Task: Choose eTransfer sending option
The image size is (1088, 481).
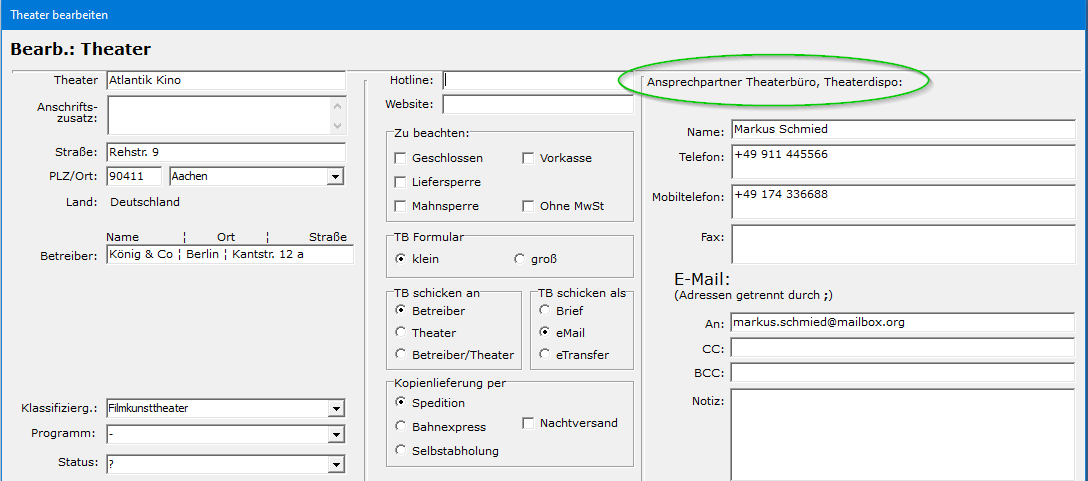Action: 545,355
